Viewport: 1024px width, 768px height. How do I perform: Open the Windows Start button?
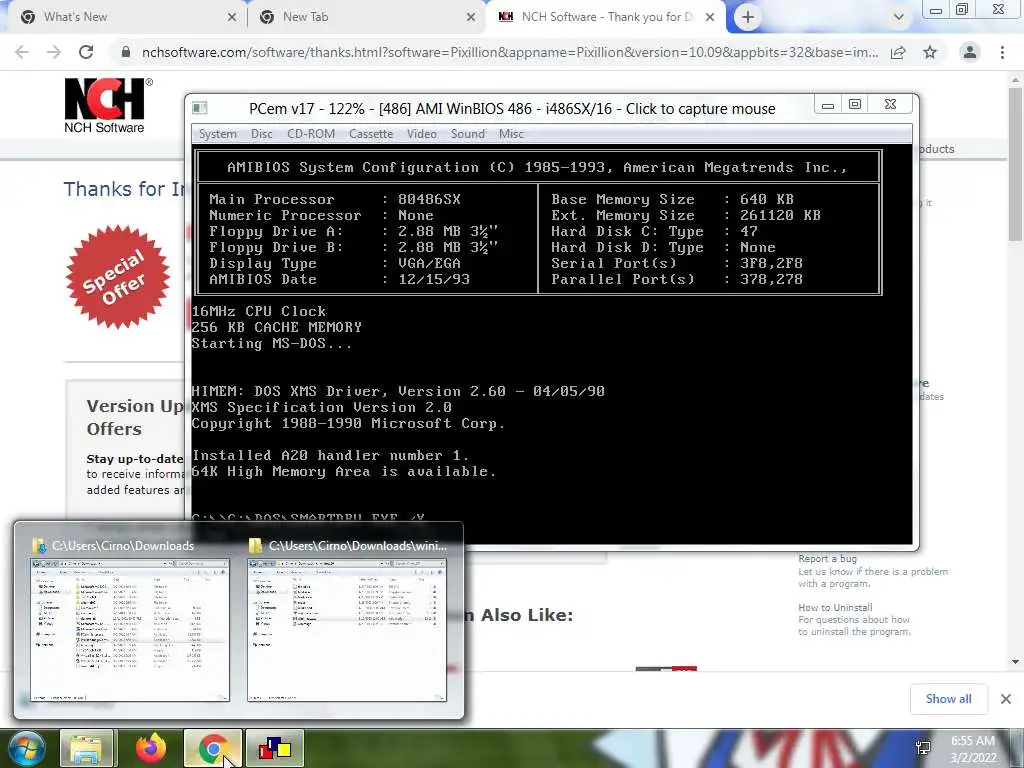click(x=26, y=748)
